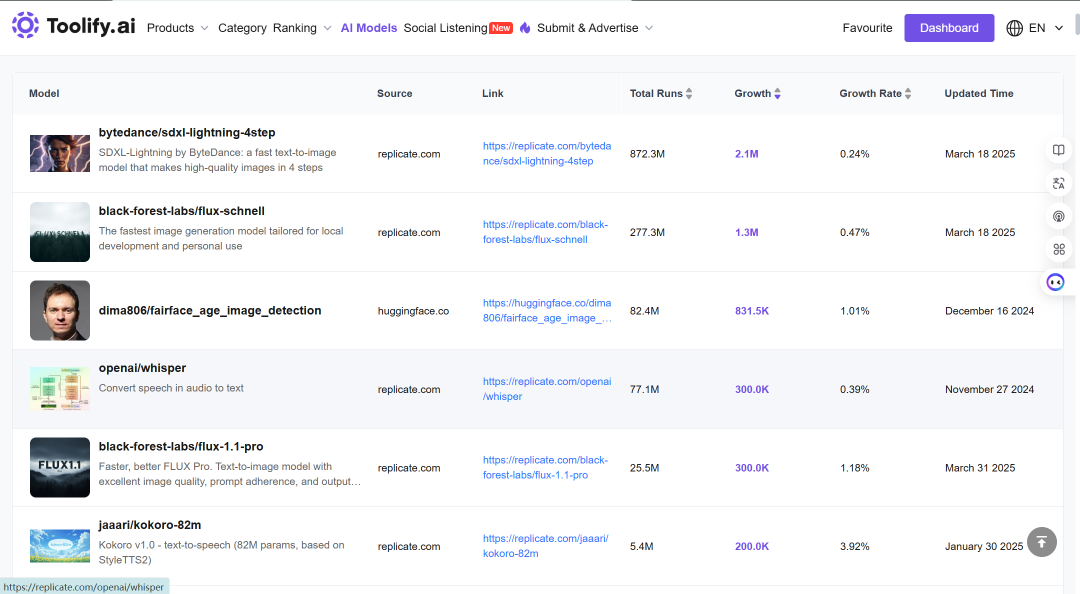Click the podcast broadcast sidebar icon
The height and width of the screenshot is (594, 1080).
1059,216
